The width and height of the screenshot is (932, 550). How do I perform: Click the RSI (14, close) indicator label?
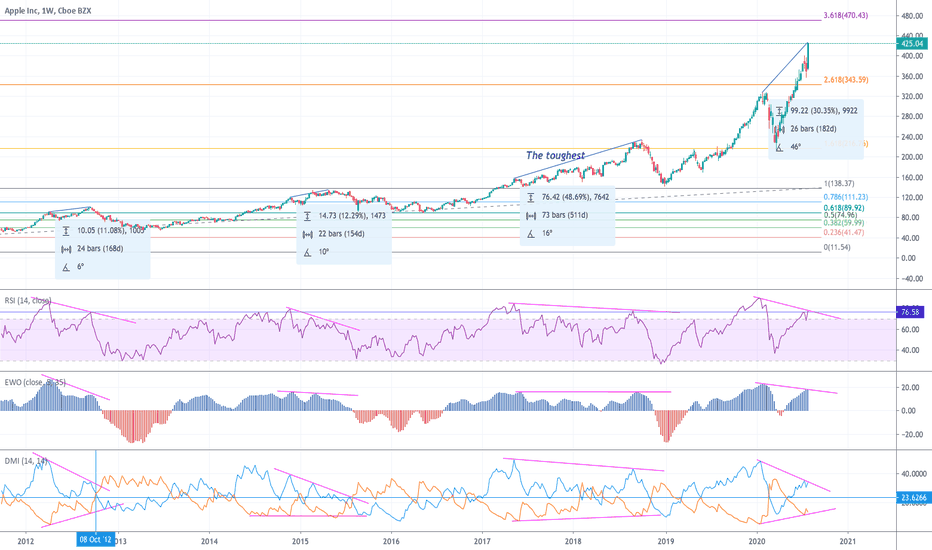28,300
